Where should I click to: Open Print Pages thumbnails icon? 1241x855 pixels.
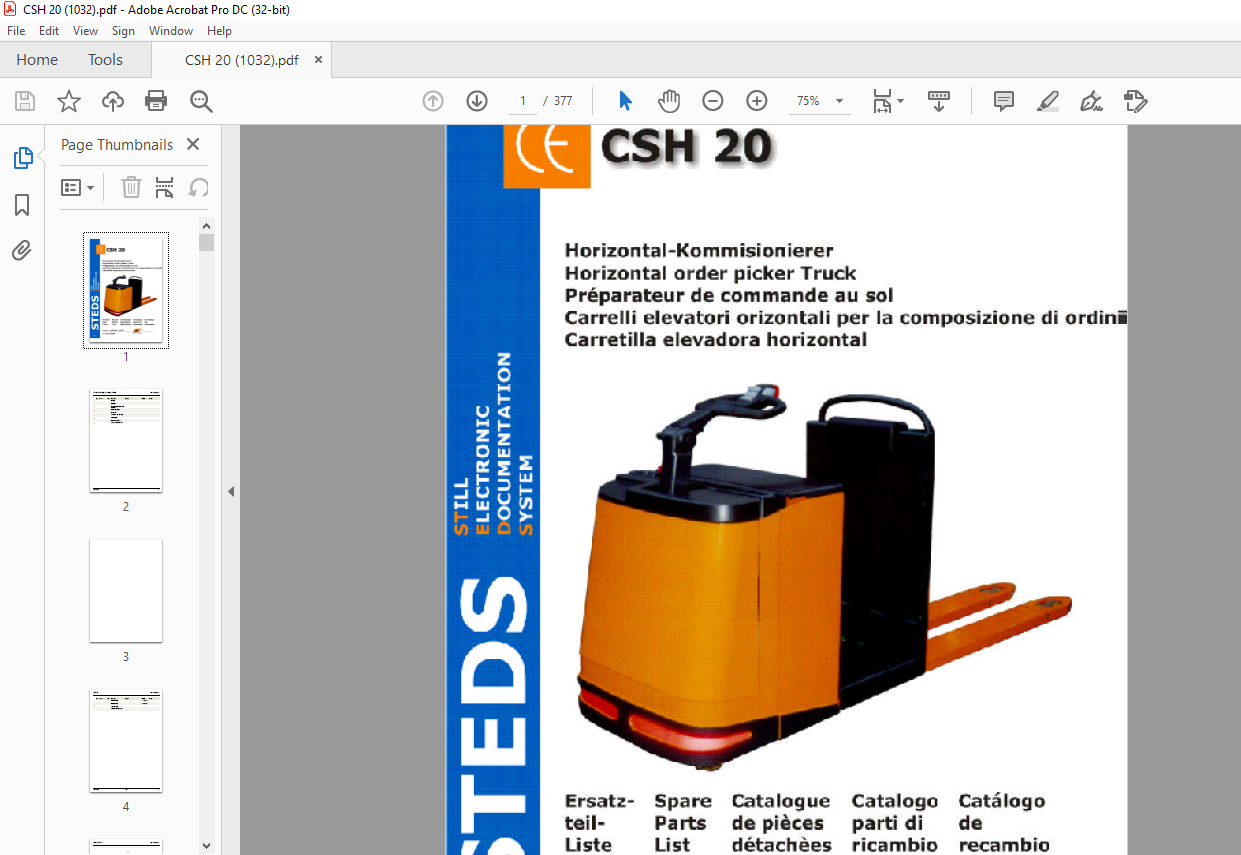[x=165, y=187]
